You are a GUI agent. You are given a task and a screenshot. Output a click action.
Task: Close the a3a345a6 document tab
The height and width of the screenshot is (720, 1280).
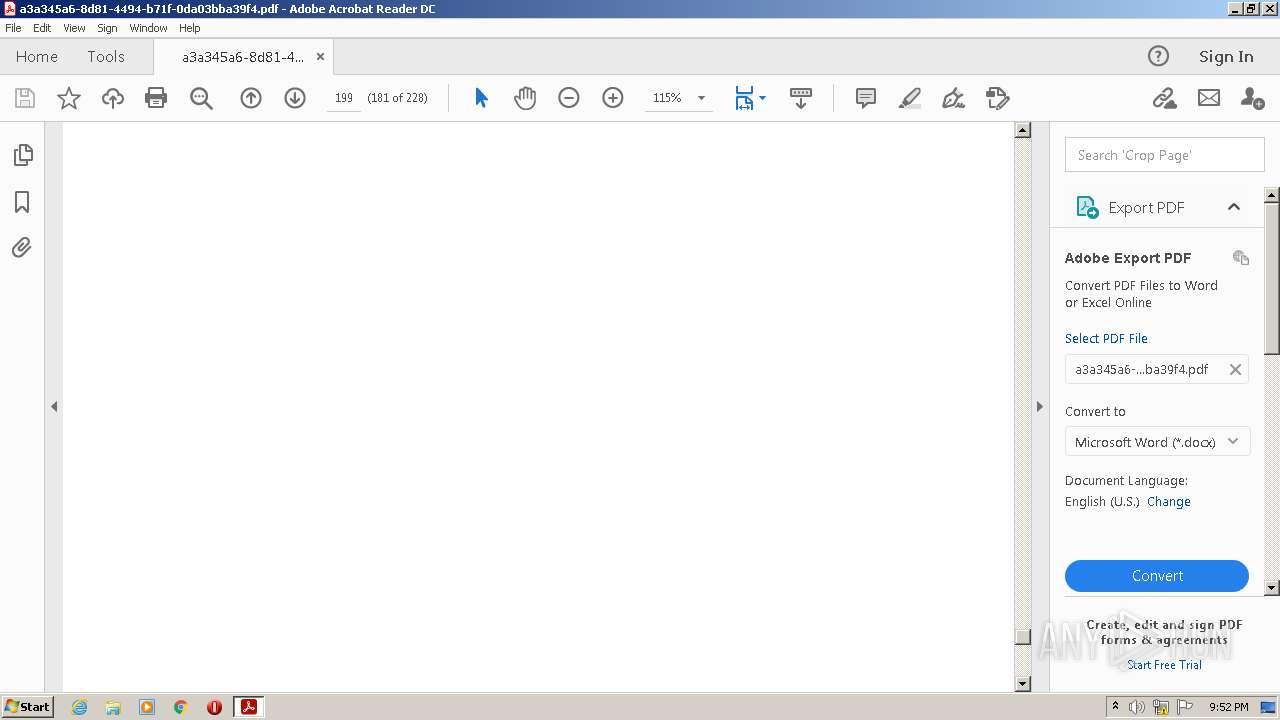click(x=320, y=57)
